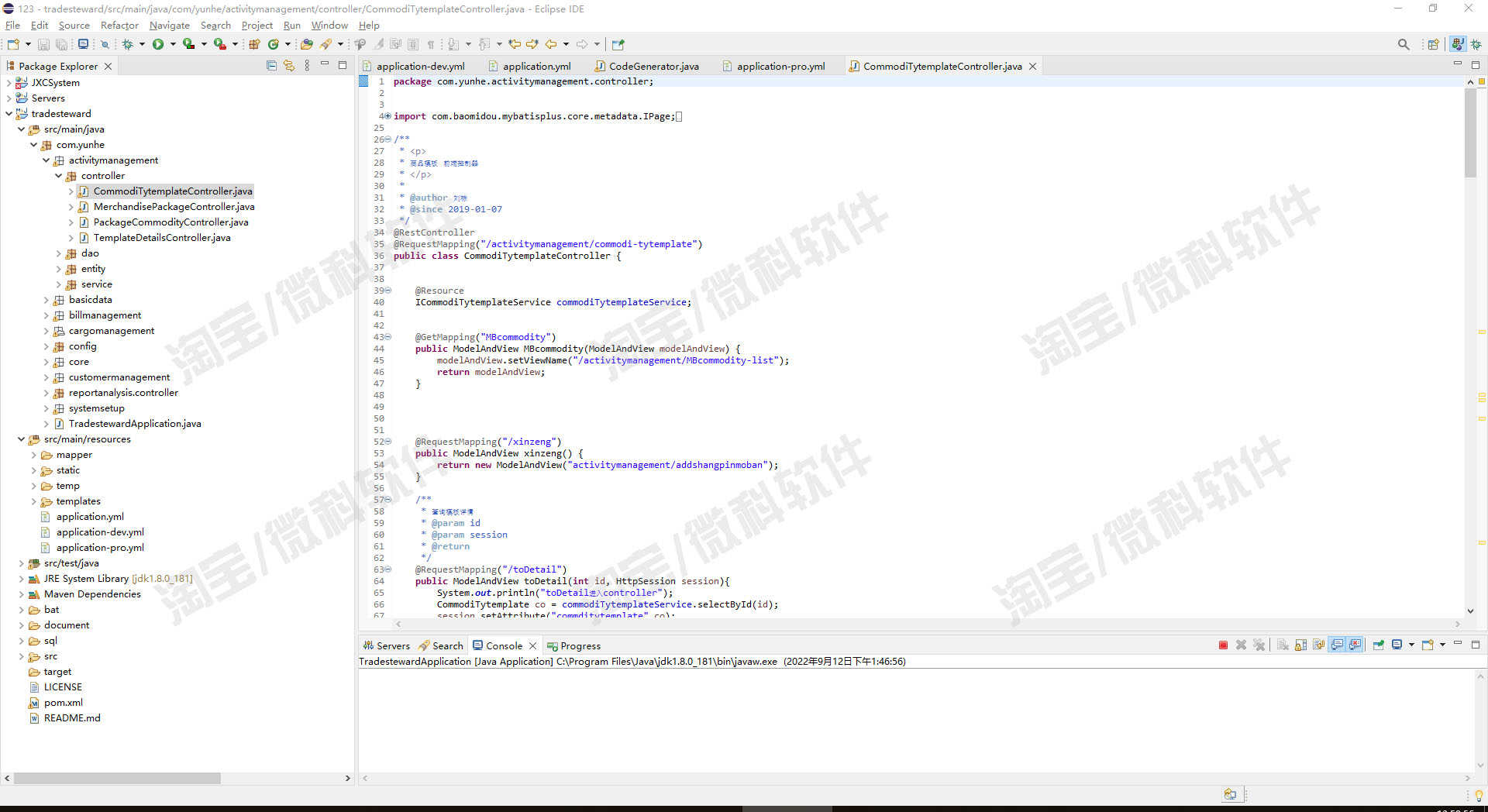Open the Debug button dropdown arrow
1488x812 pixels.
[142, 44]
